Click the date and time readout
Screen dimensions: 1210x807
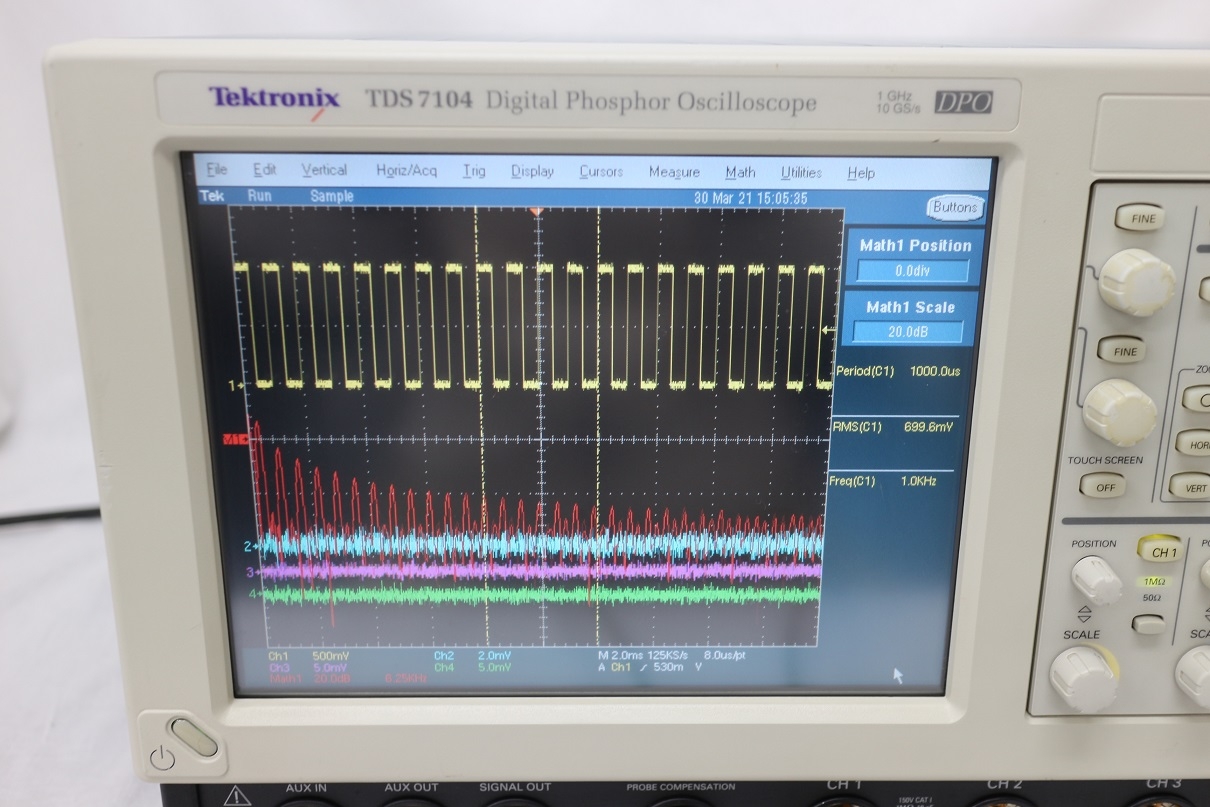click(750, 198)
